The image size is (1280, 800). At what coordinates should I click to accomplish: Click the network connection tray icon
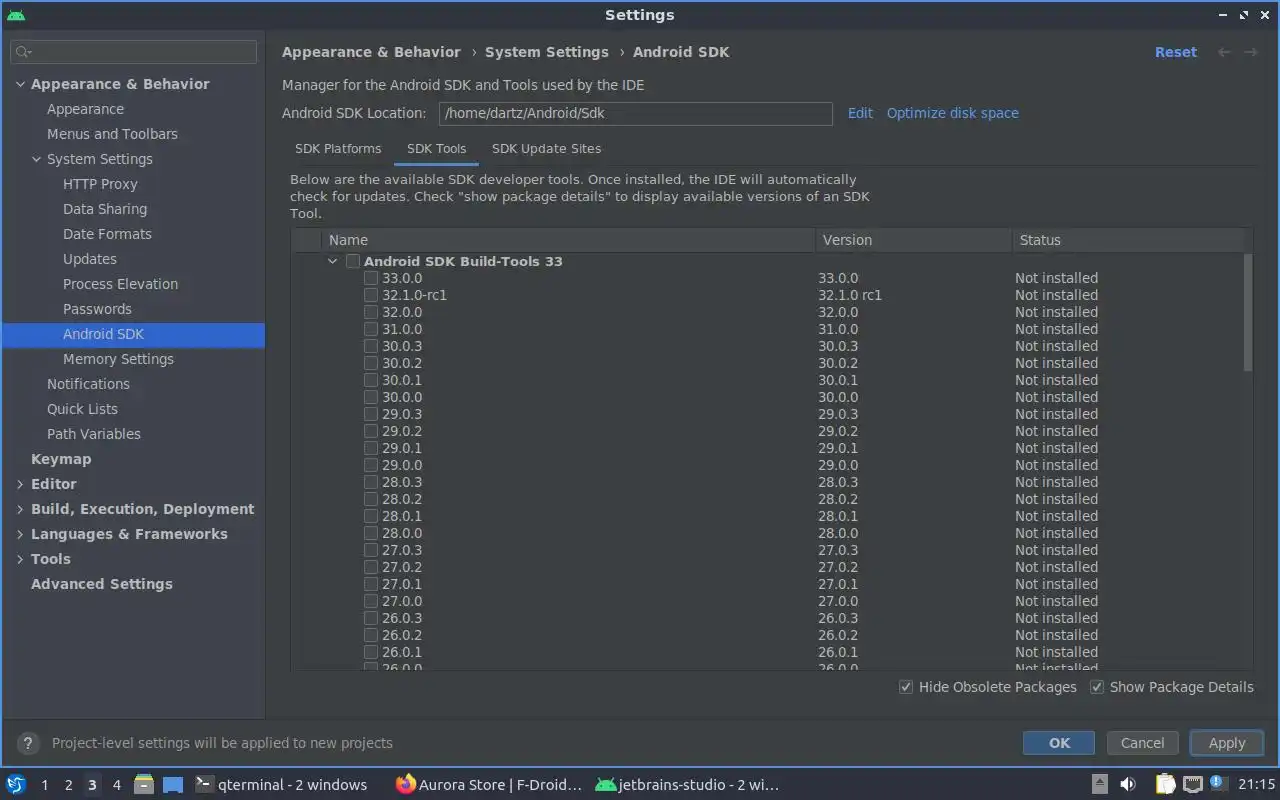[1192, 784]
